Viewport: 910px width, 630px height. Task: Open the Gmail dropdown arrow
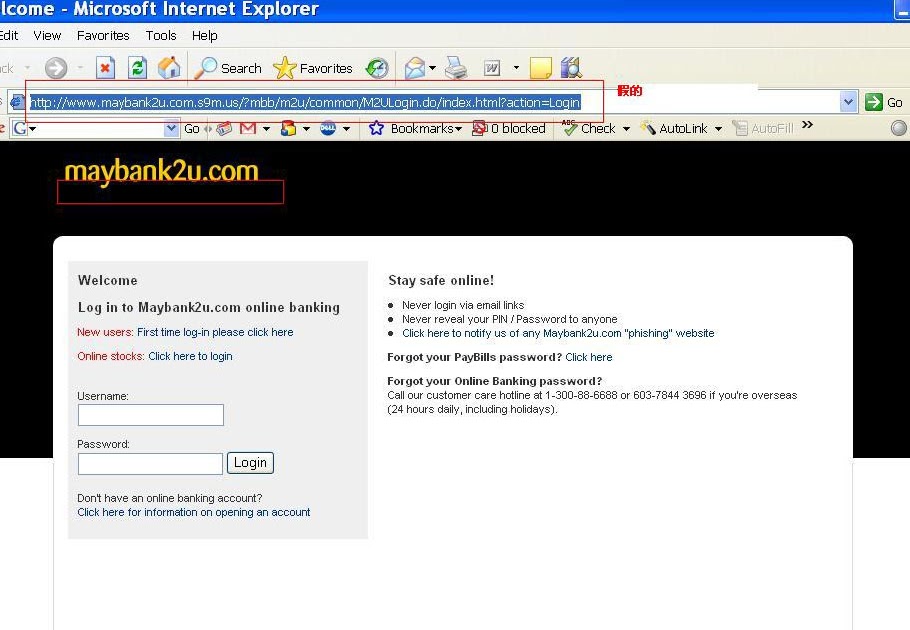click(266, 129)
